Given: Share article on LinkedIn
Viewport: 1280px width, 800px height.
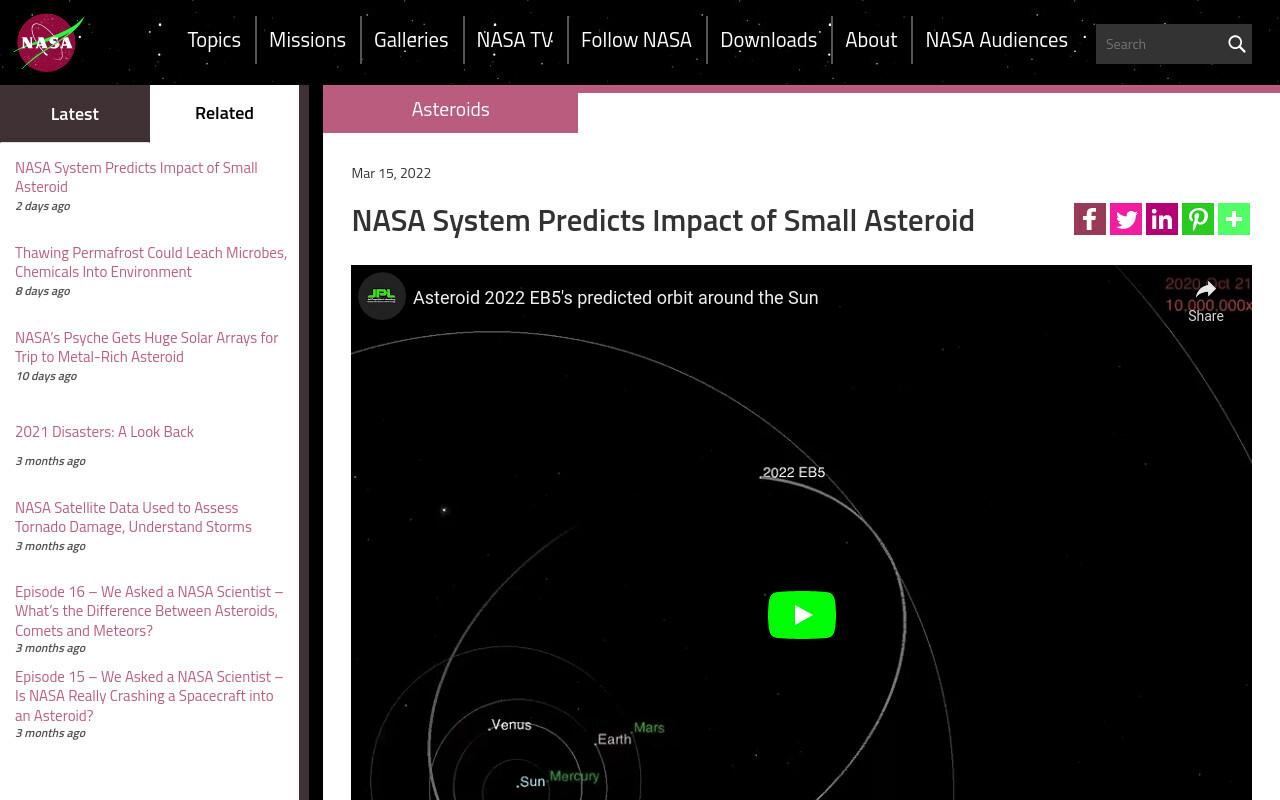Looking at the screenshot, I should [1162, 219].
